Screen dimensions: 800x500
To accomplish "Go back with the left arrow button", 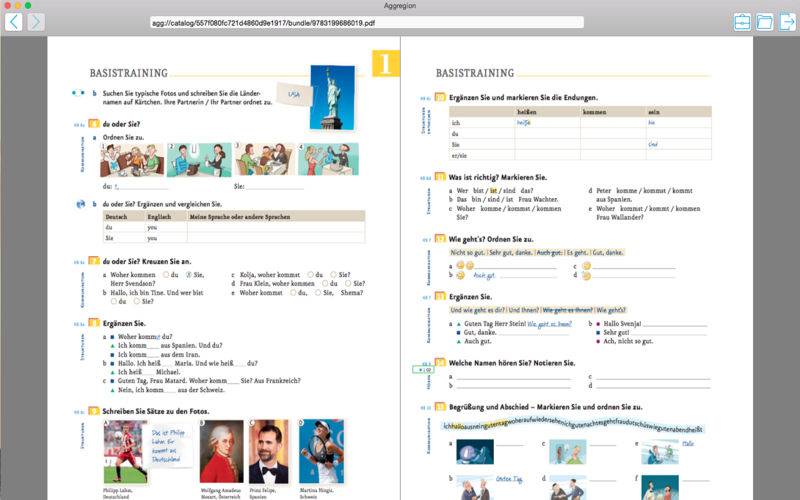I will click(x=14, y=22).
